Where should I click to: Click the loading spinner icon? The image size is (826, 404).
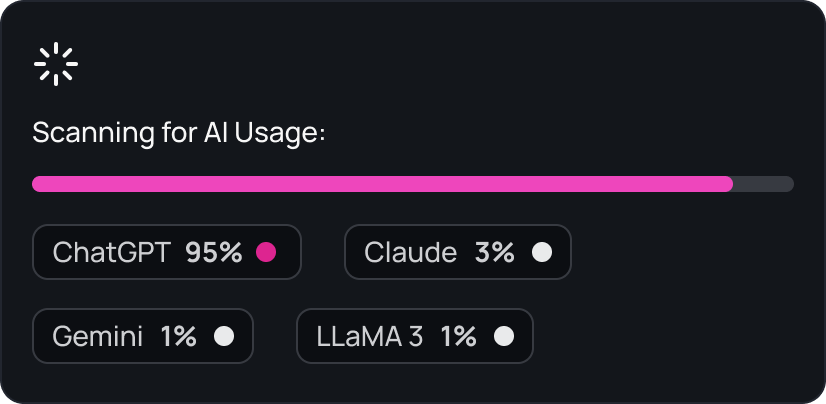[x=55, y=64]
